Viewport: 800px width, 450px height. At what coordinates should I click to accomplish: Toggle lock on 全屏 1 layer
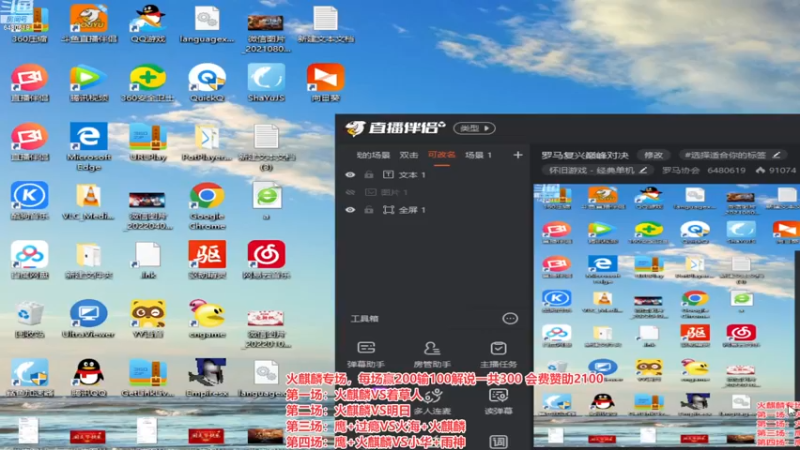coord(368,210)
